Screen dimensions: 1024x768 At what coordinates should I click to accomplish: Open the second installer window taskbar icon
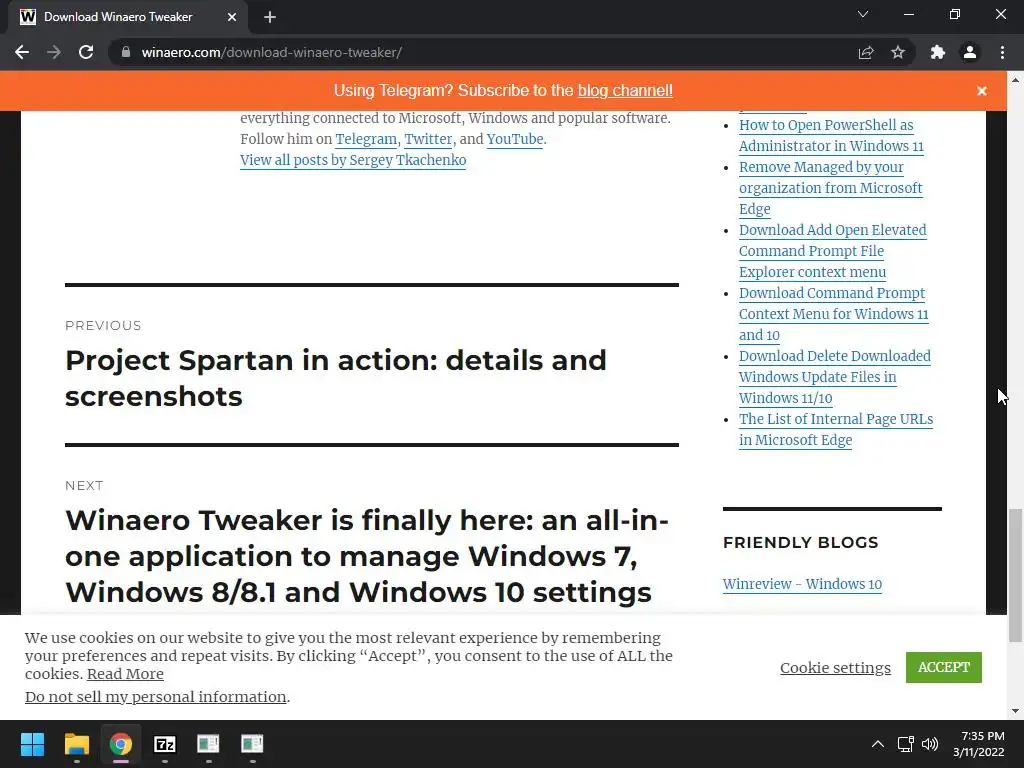pyautogui.click(x=252, y=744)
